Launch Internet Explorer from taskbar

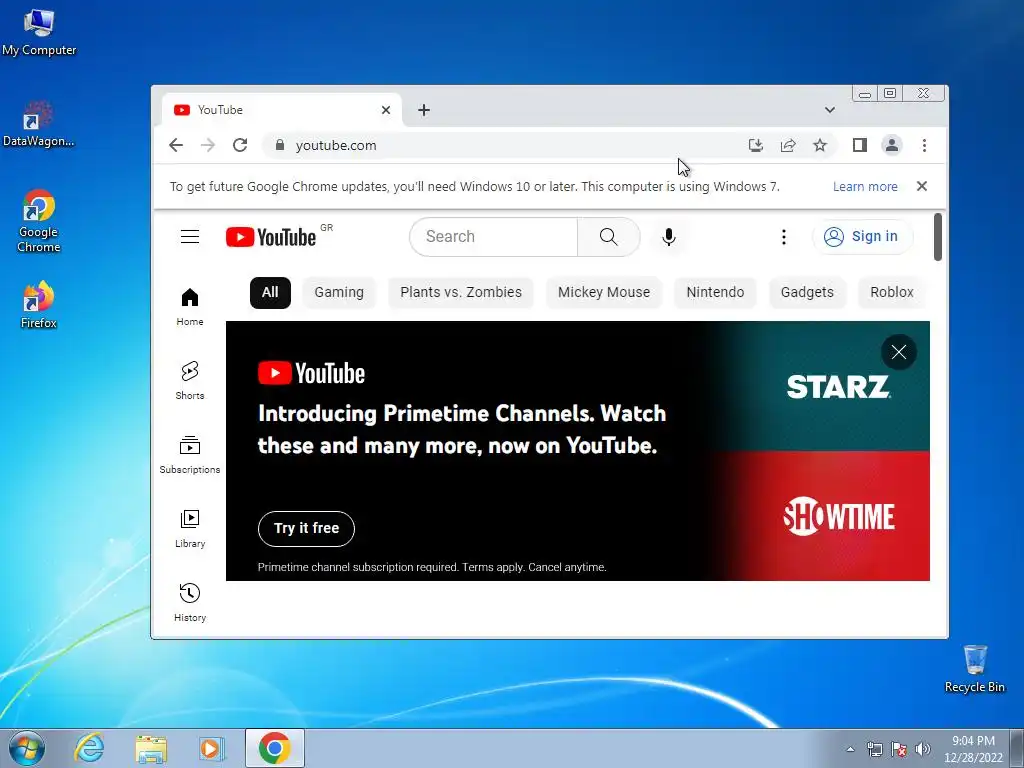[89, 748]
